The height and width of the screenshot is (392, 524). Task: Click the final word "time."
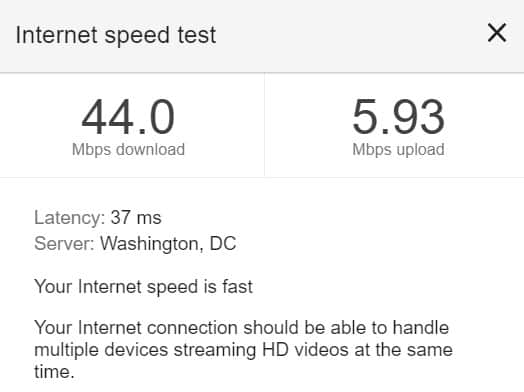pos(54,372)
